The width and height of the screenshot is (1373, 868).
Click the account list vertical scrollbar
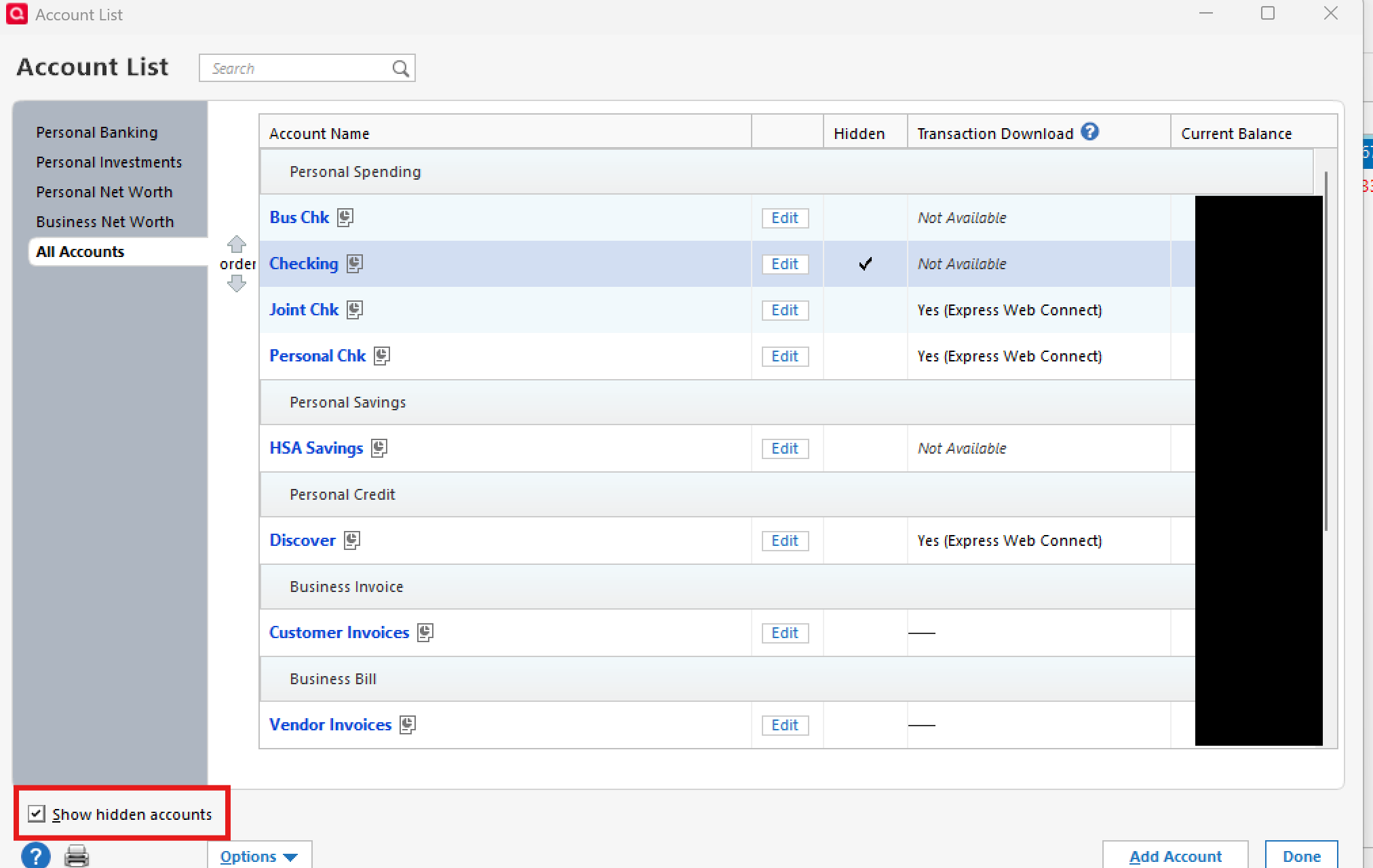(x=1326, y=353)
